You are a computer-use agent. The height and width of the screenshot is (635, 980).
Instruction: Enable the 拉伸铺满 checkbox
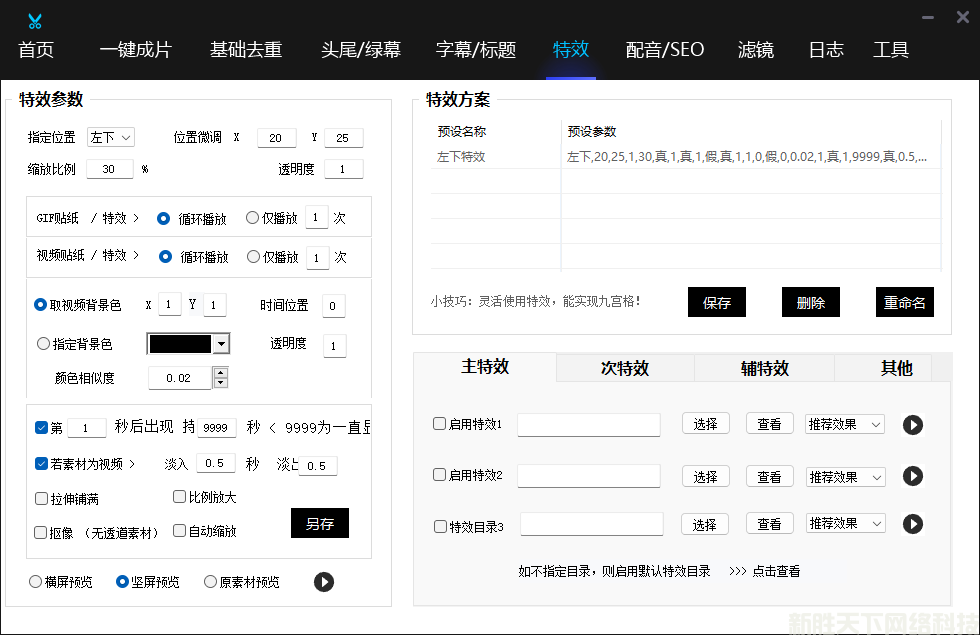pyautogui.click(x=42, y=498)
